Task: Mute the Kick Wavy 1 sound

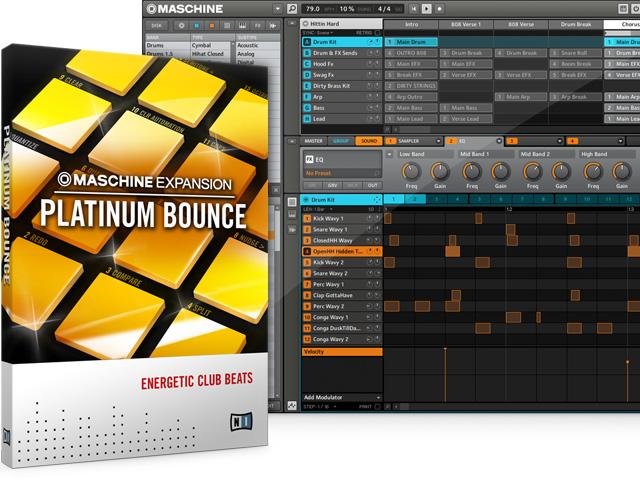Action: [367, 218]
